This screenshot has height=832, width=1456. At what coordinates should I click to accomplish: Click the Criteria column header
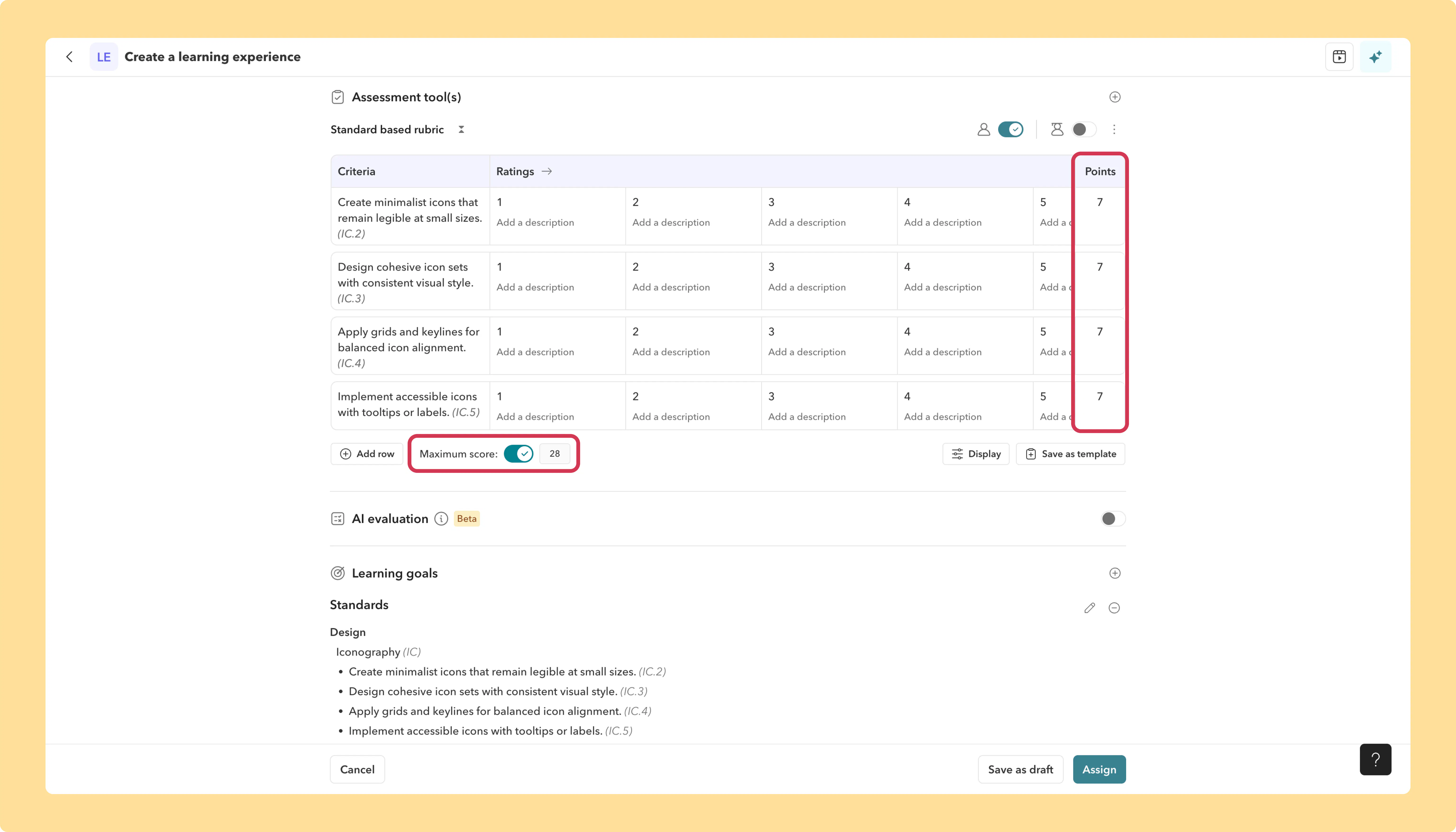click(357, 172)
